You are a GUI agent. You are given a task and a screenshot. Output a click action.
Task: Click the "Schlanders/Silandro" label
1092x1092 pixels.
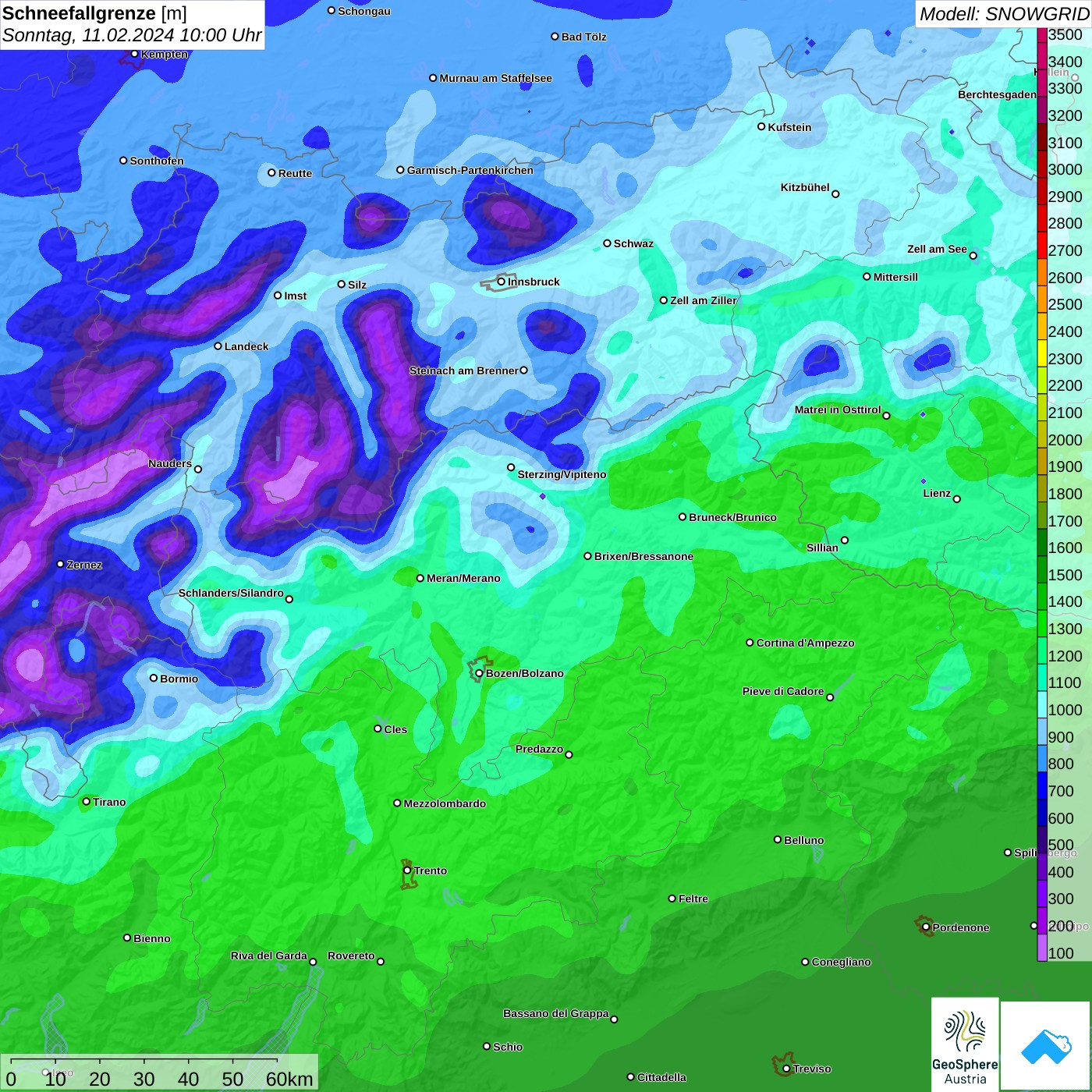pyautogui.click(x=231, y=593)
